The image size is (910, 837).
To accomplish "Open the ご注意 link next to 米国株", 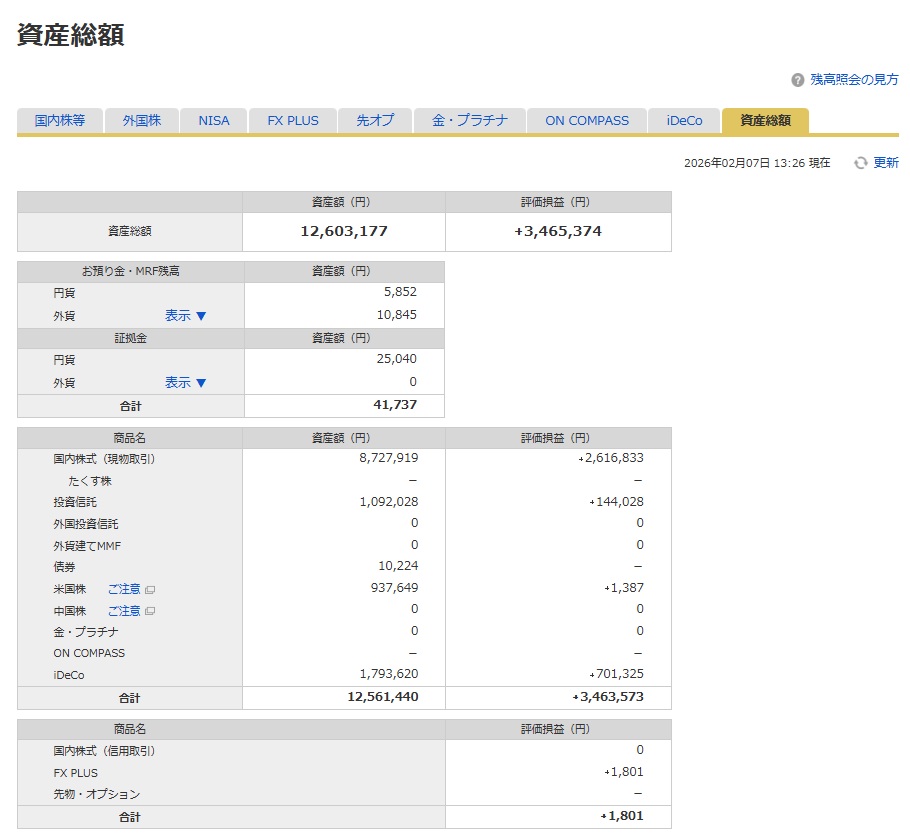I will click(124, 590).
